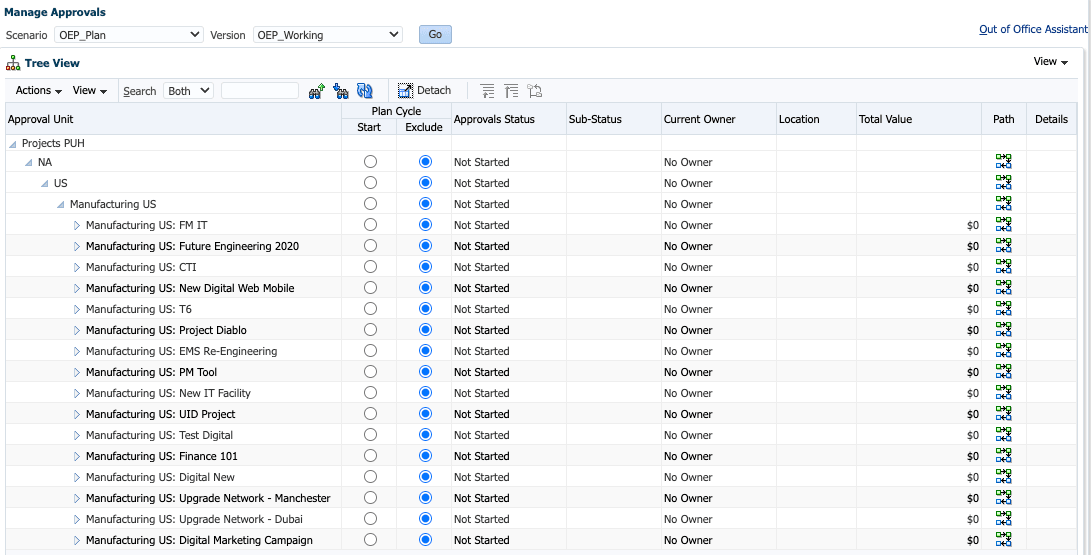Expand the Manufacturing US: FM IT node
This screenshot has width=1091, height=555.
[x=77, y=225]
